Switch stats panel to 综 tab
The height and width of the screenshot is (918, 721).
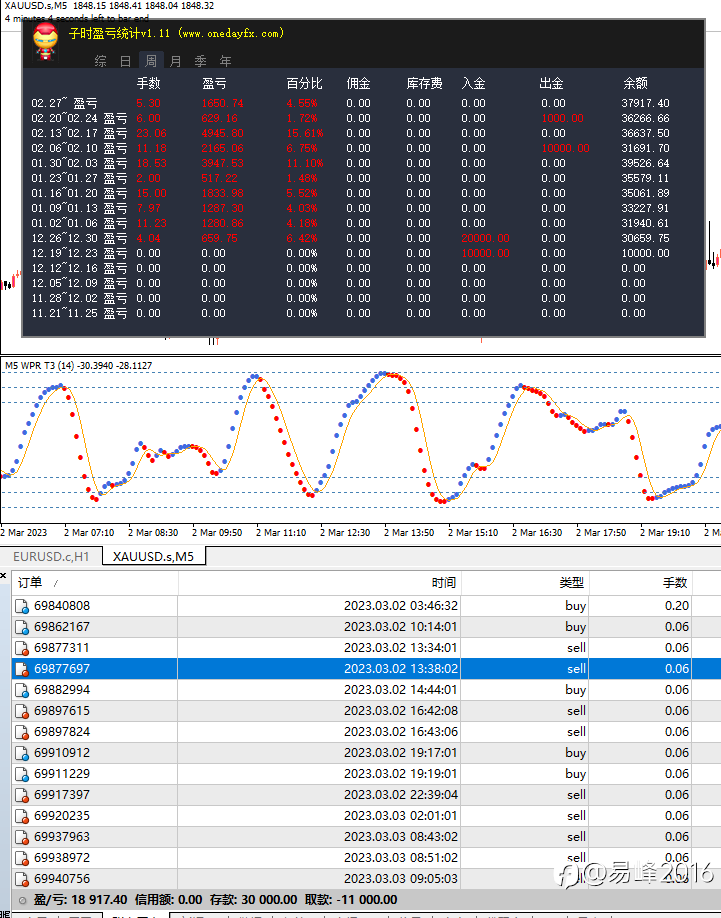click(101, 61)
